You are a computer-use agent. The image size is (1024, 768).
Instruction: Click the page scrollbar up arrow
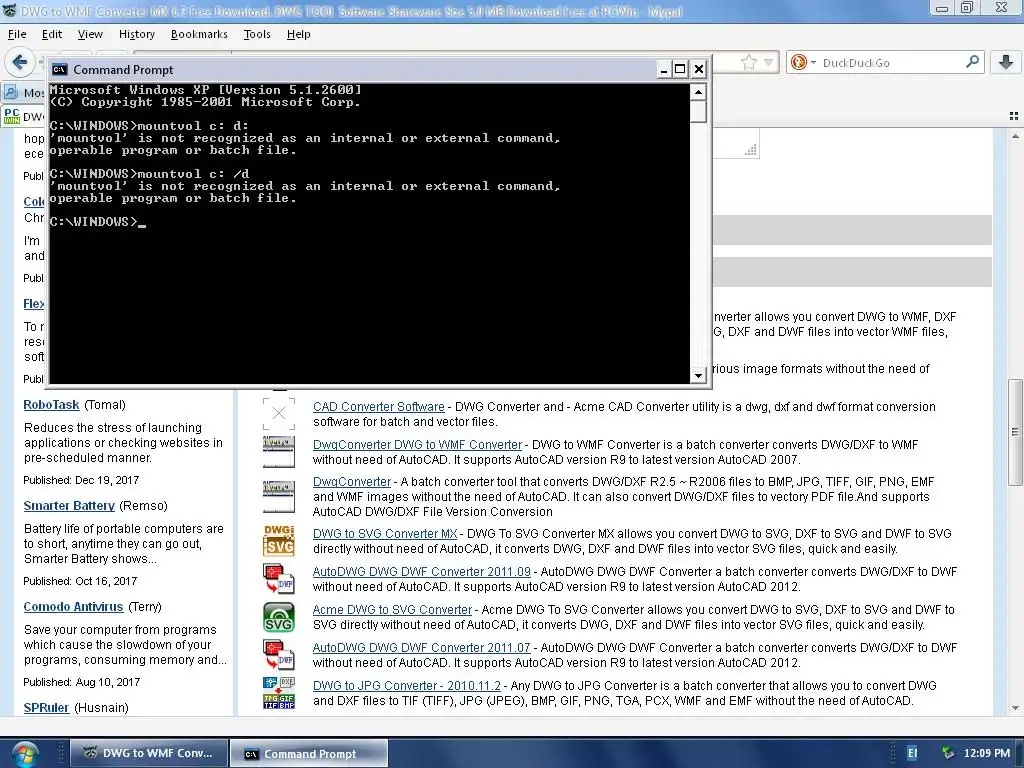(1015, 136)
